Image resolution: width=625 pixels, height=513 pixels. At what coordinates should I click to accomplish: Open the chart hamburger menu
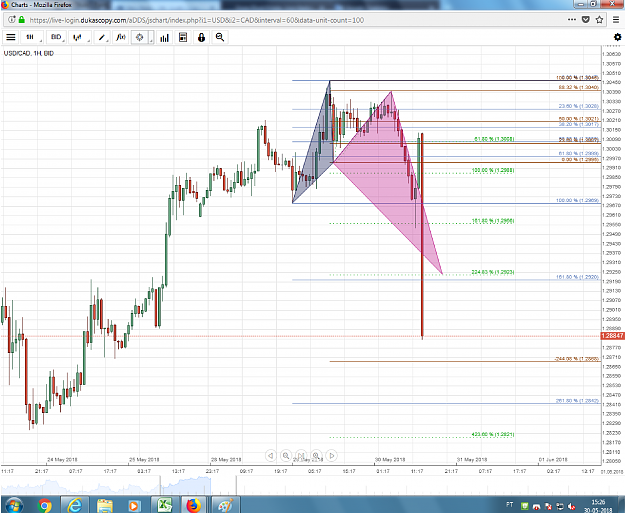pyautogui.click(x=11, y=37)
